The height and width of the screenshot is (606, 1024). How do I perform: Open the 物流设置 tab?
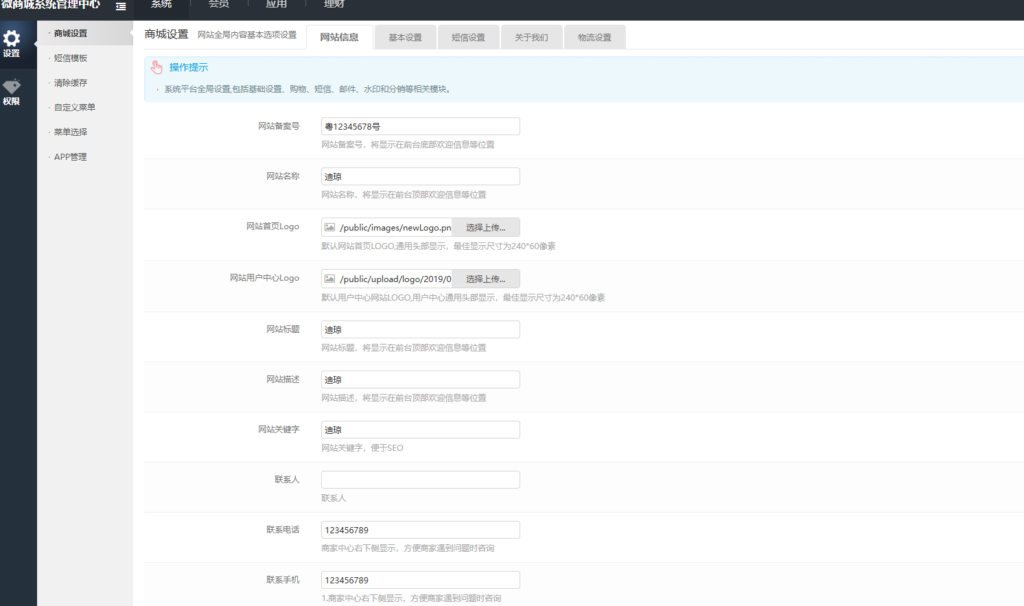(594, 38)
